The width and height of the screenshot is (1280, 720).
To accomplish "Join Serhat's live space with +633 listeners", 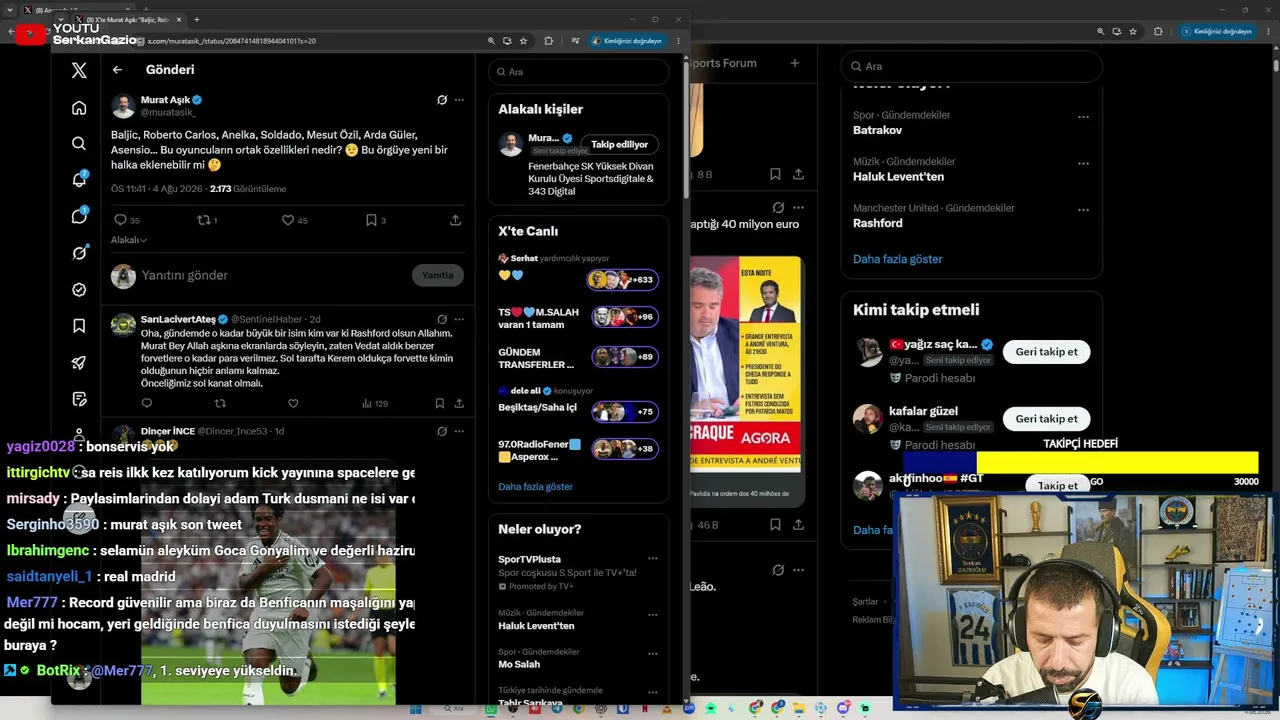I will click(x=622, y=280).
